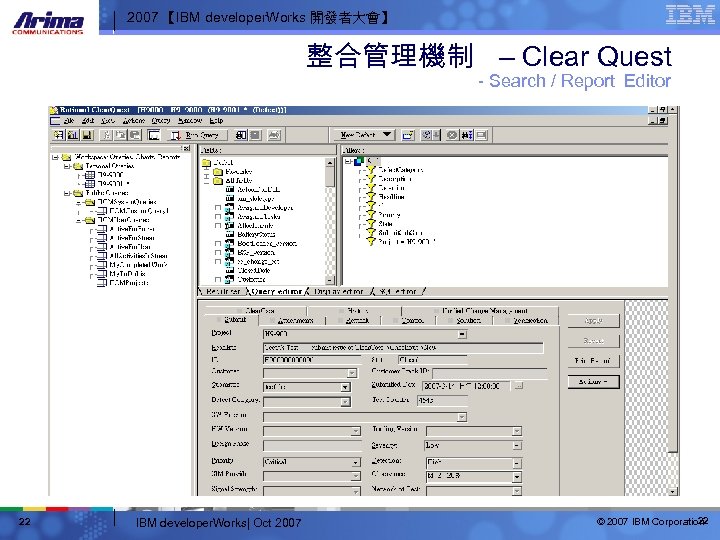The width and height of the screenshot is (720, 540).
Task: Click the Personal Queries folder icon
Action: coord(78,166)
